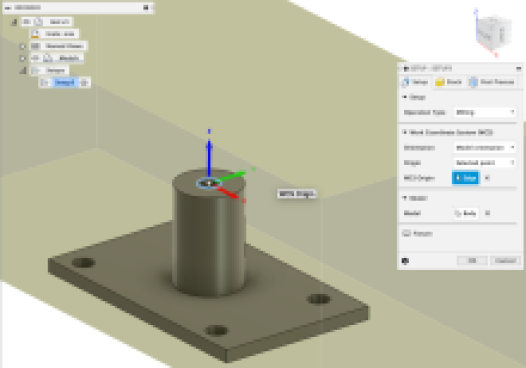Clear the Model body selection with X

point(488,213)
